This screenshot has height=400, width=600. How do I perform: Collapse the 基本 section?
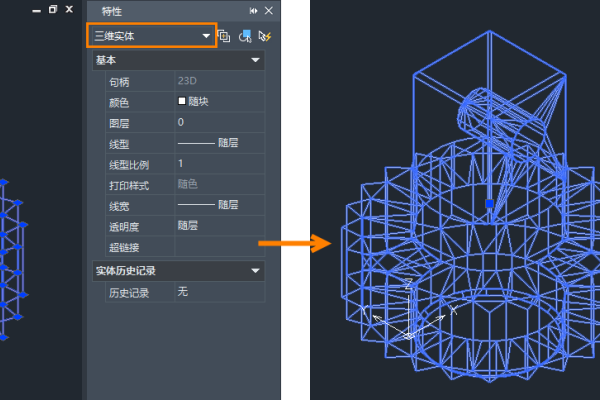256,61
